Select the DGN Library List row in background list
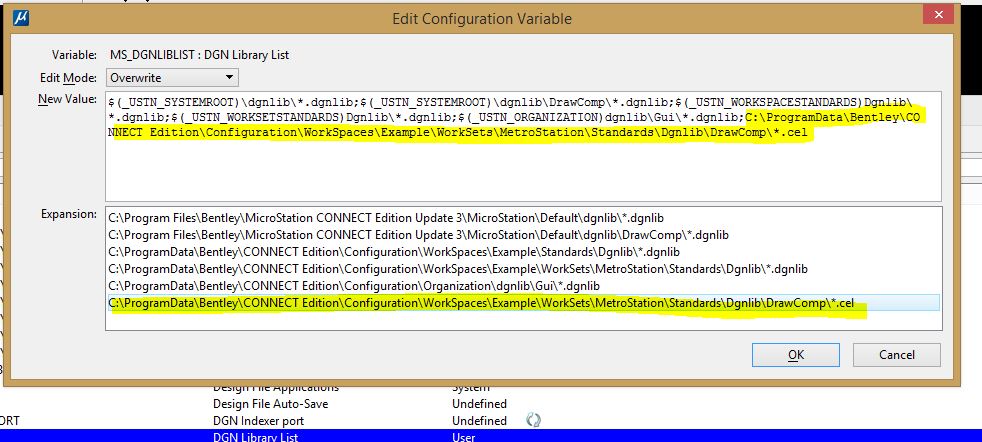The height and width of the screenshot is (442, 982). 491,436
